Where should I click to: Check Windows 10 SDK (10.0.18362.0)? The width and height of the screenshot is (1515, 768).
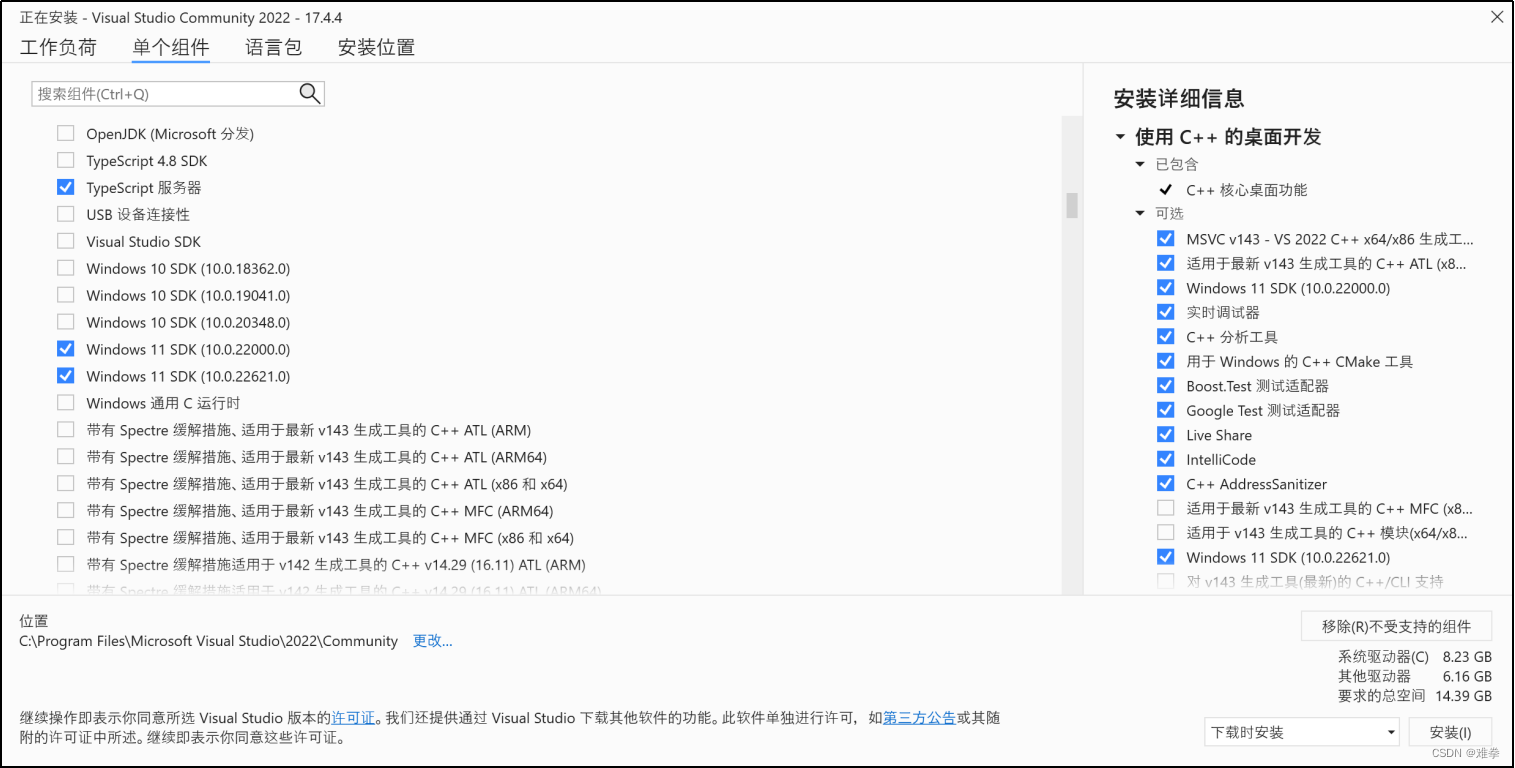(x=66, y=268)
